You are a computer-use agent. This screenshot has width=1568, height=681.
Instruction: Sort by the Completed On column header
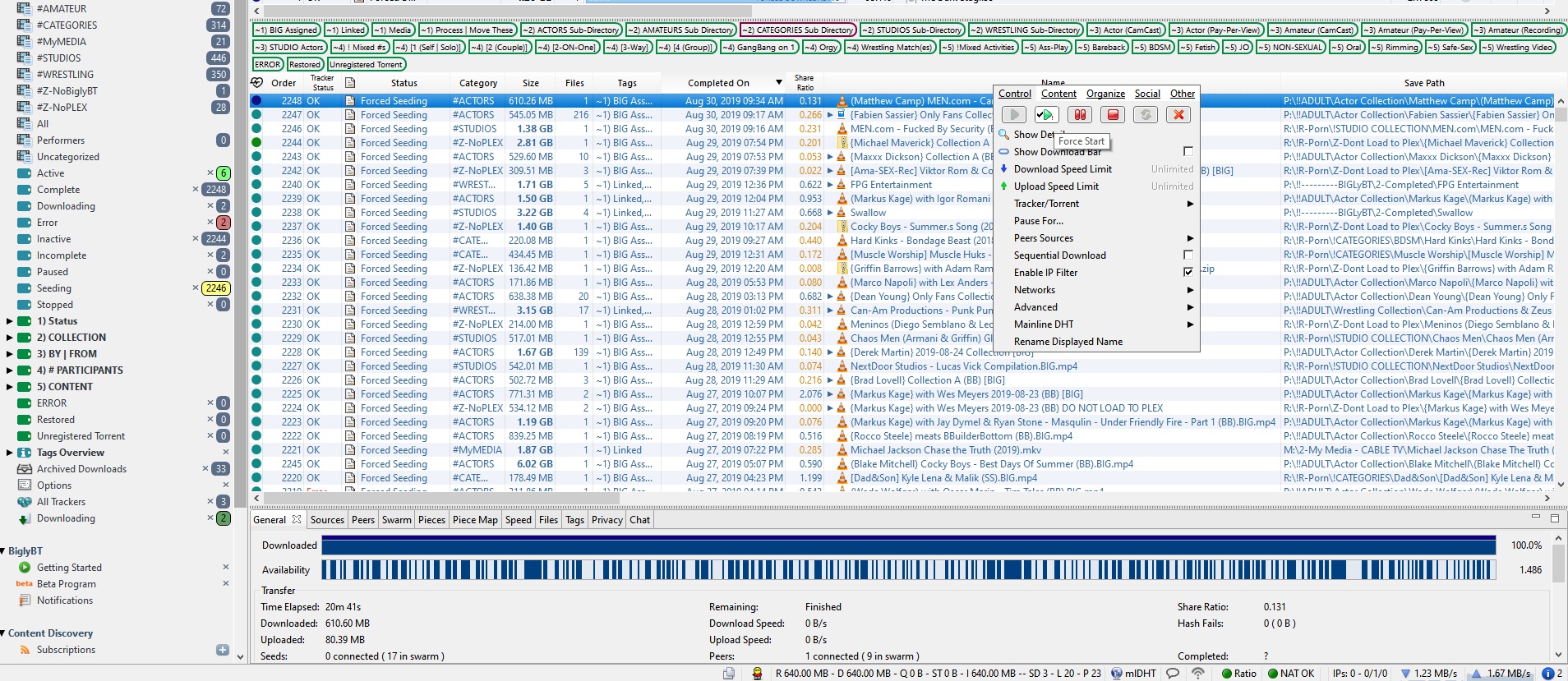coord(718,83)
